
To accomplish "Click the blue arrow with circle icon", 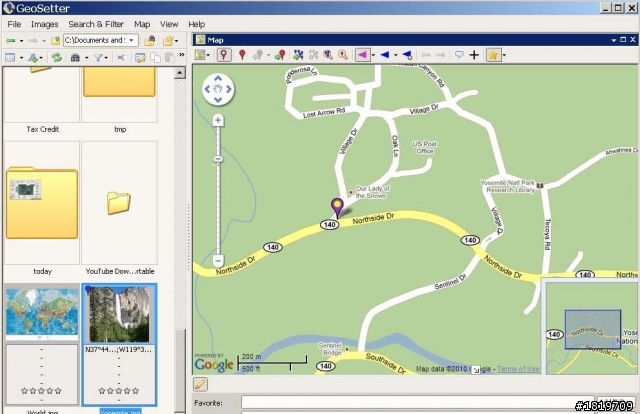I will coord(407,55).
